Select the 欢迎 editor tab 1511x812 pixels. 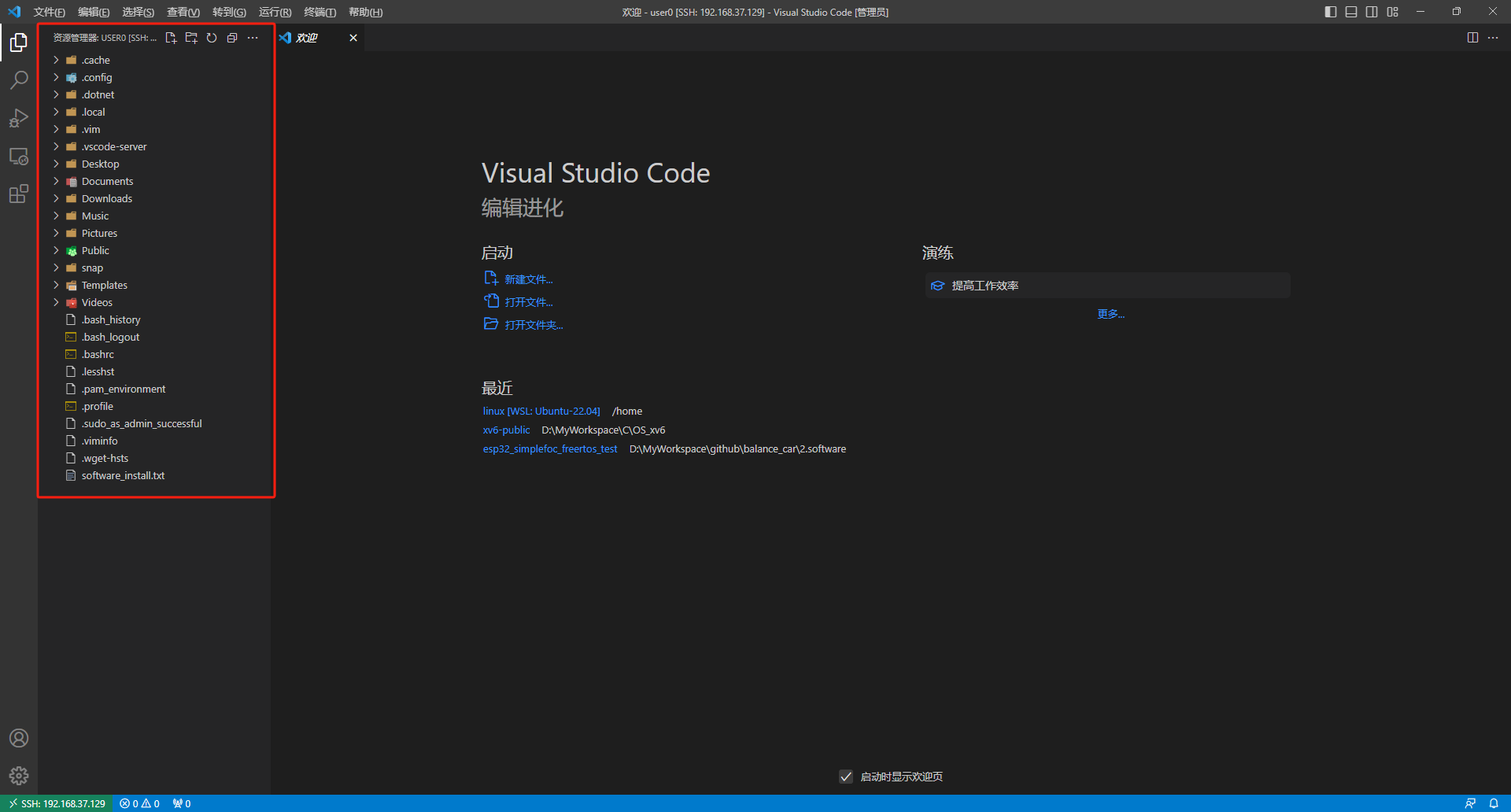click(318, 38)
